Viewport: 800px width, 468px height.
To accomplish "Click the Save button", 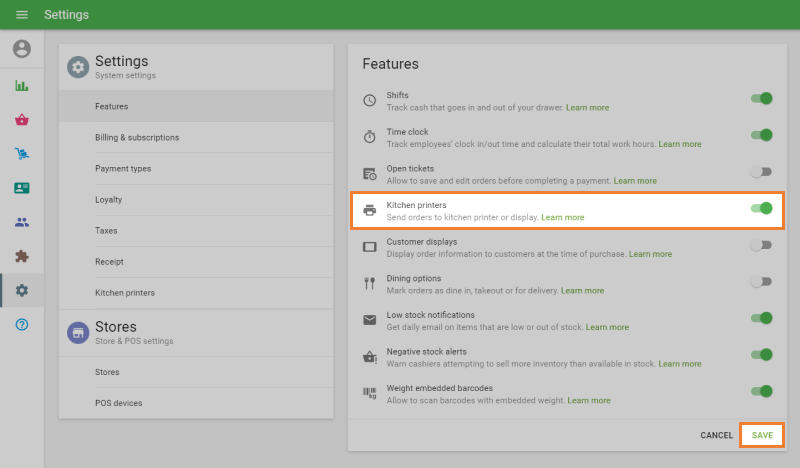I will pos(762,435).
